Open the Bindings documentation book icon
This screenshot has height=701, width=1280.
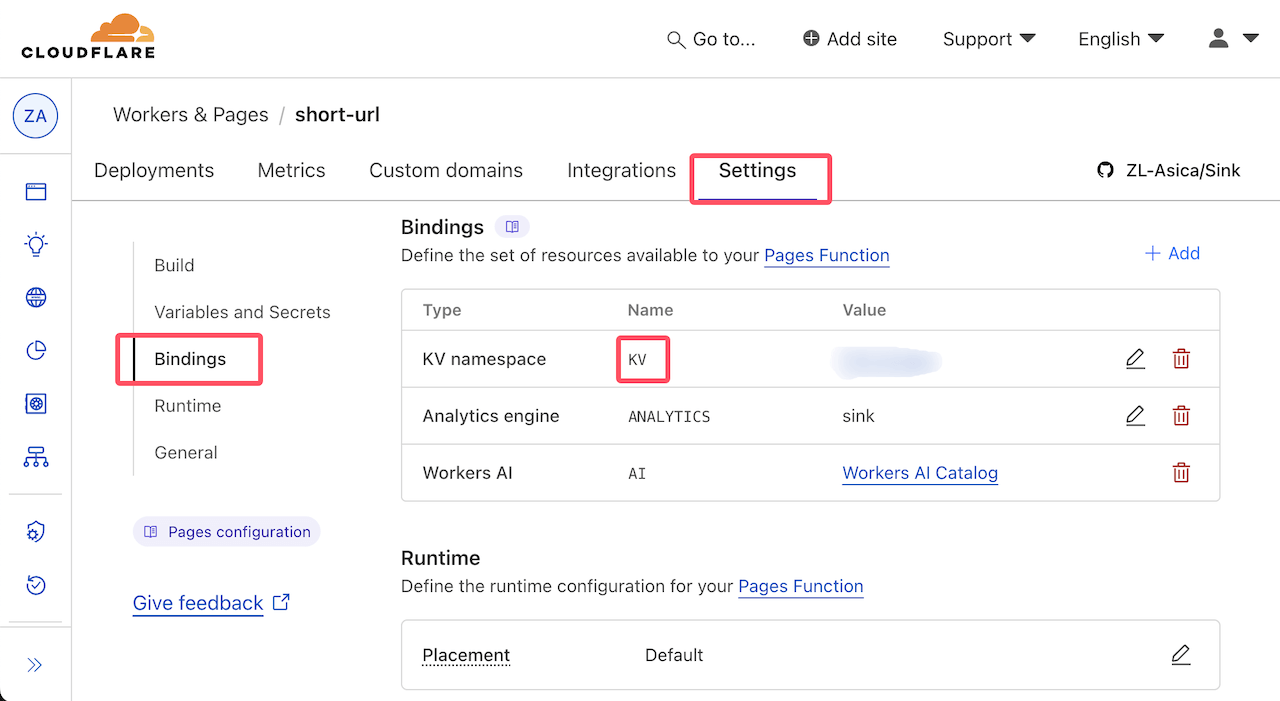point(512,227)
